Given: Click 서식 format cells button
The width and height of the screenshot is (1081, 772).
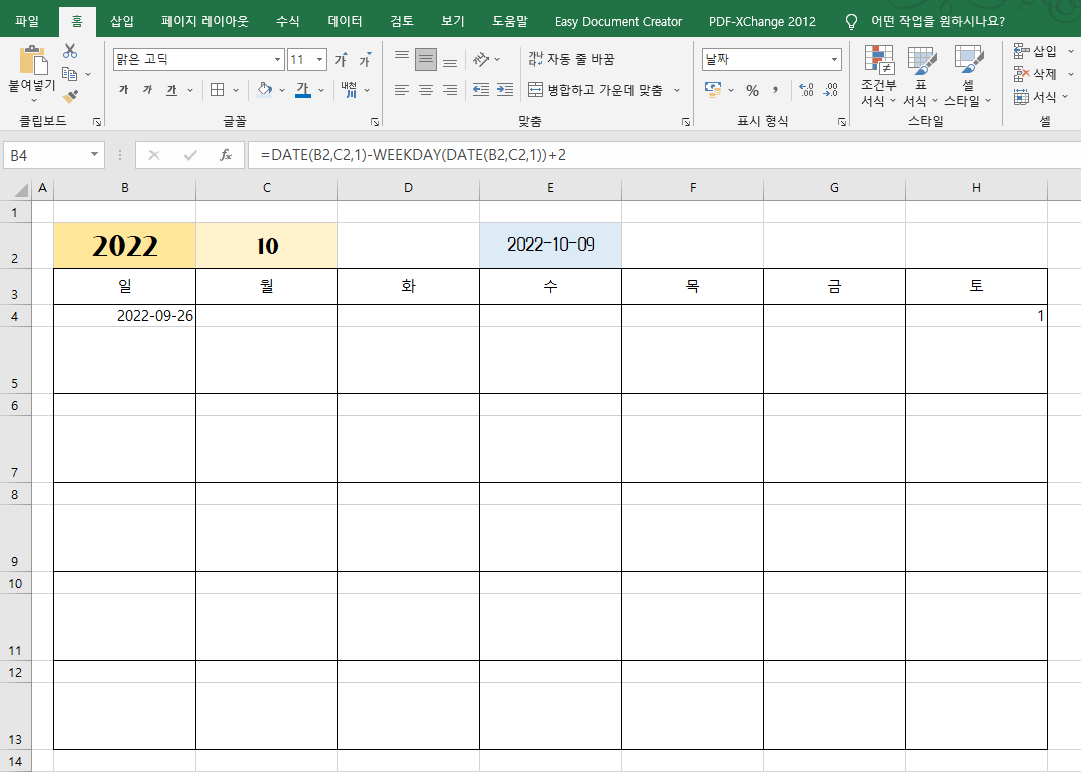Looking at the screenshot, I should point(1036,97).
